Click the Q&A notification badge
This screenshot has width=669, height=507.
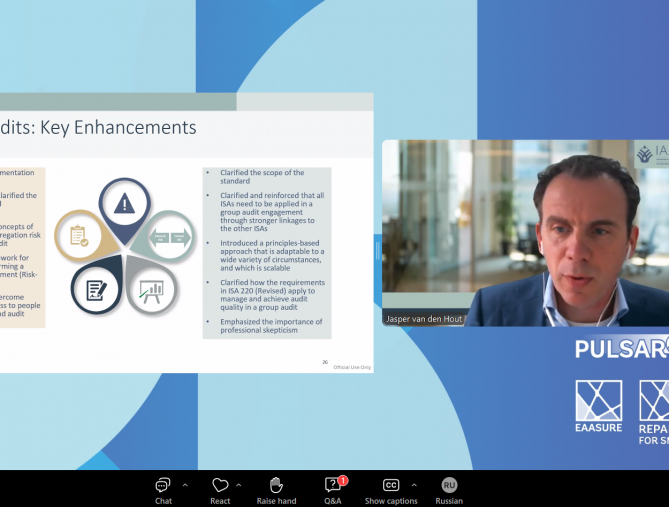(343, 480)
